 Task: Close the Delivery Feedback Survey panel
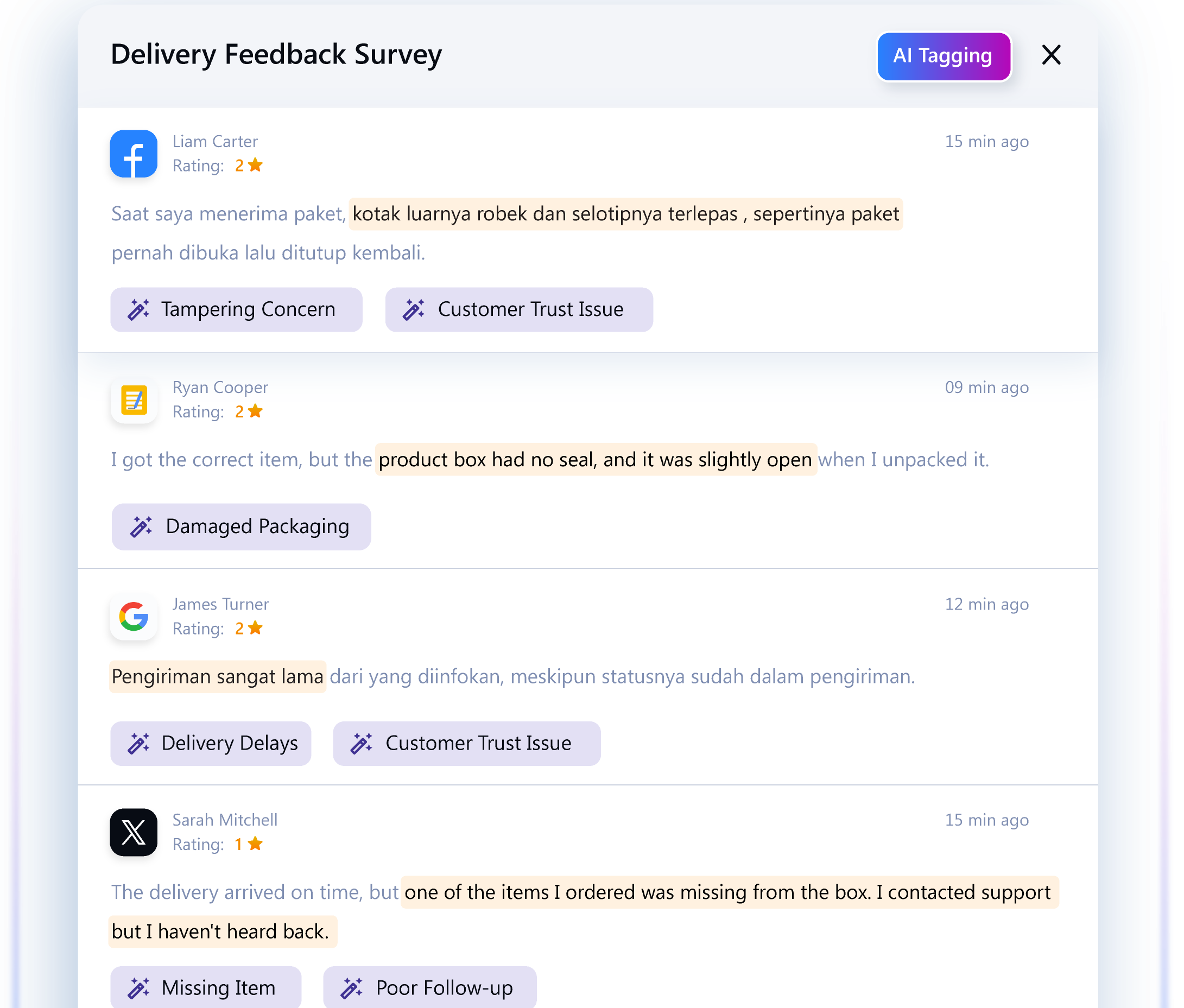point(1051,55)
